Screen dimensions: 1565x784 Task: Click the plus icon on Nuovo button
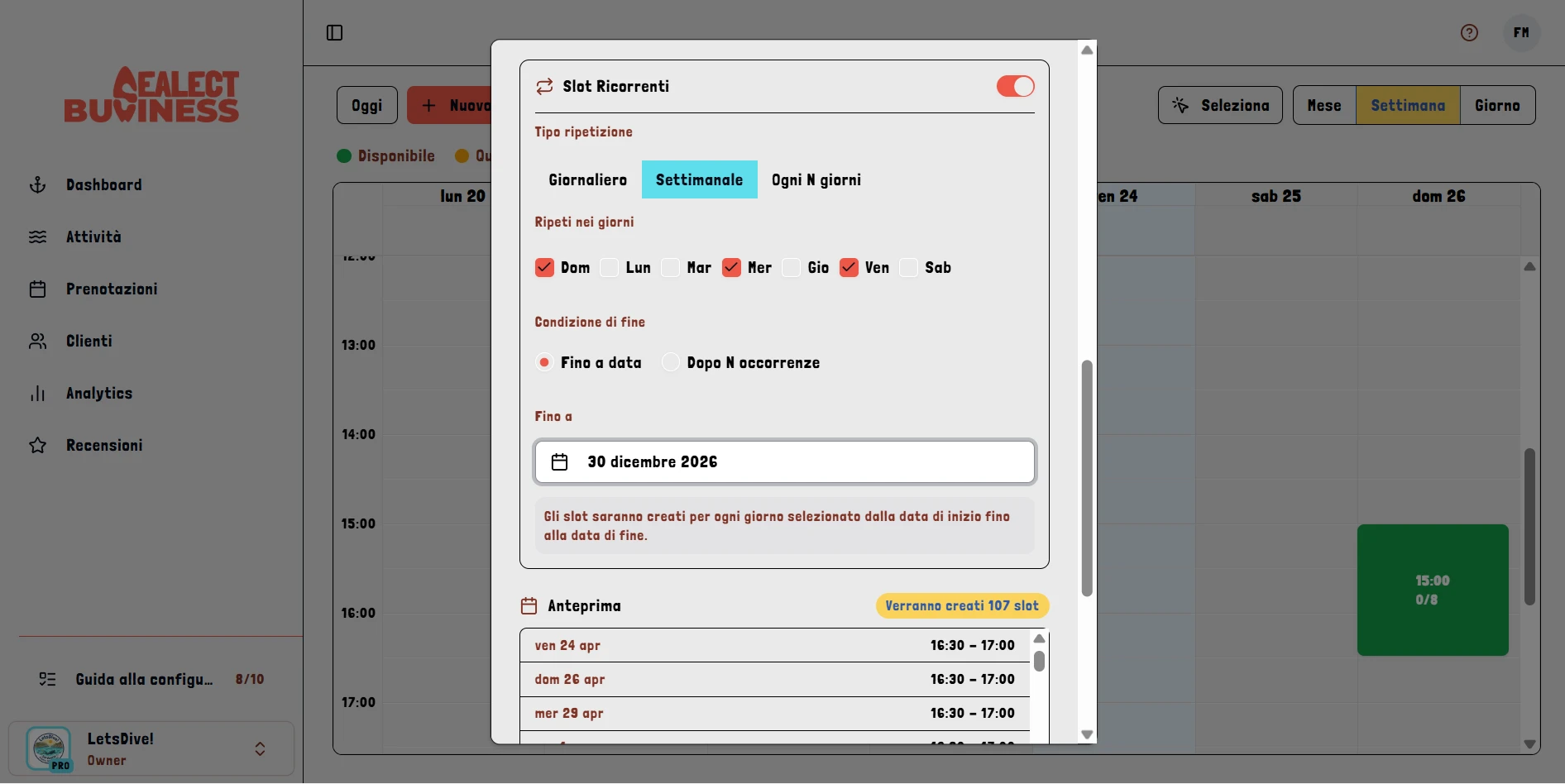click(428, 105)
